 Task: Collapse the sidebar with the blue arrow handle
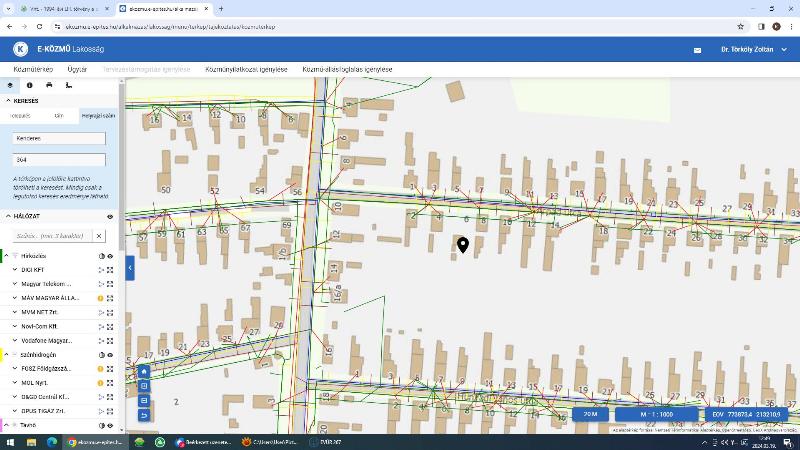[x=129, y=268]
